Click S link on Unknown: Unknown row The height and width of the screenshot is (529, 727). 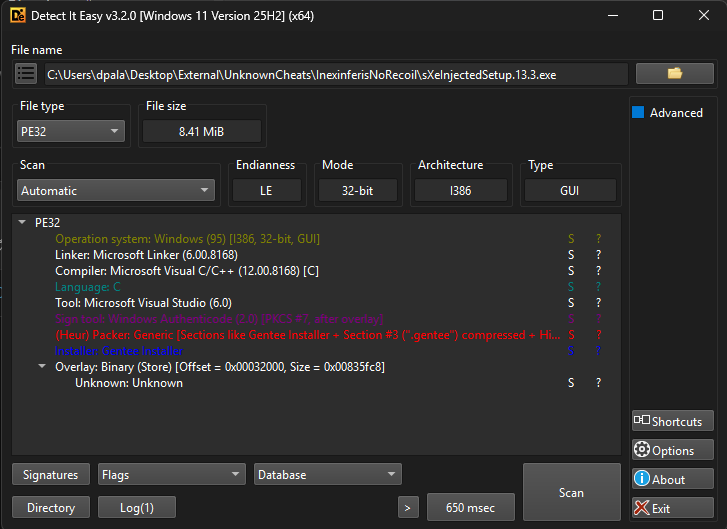point(571,383)
